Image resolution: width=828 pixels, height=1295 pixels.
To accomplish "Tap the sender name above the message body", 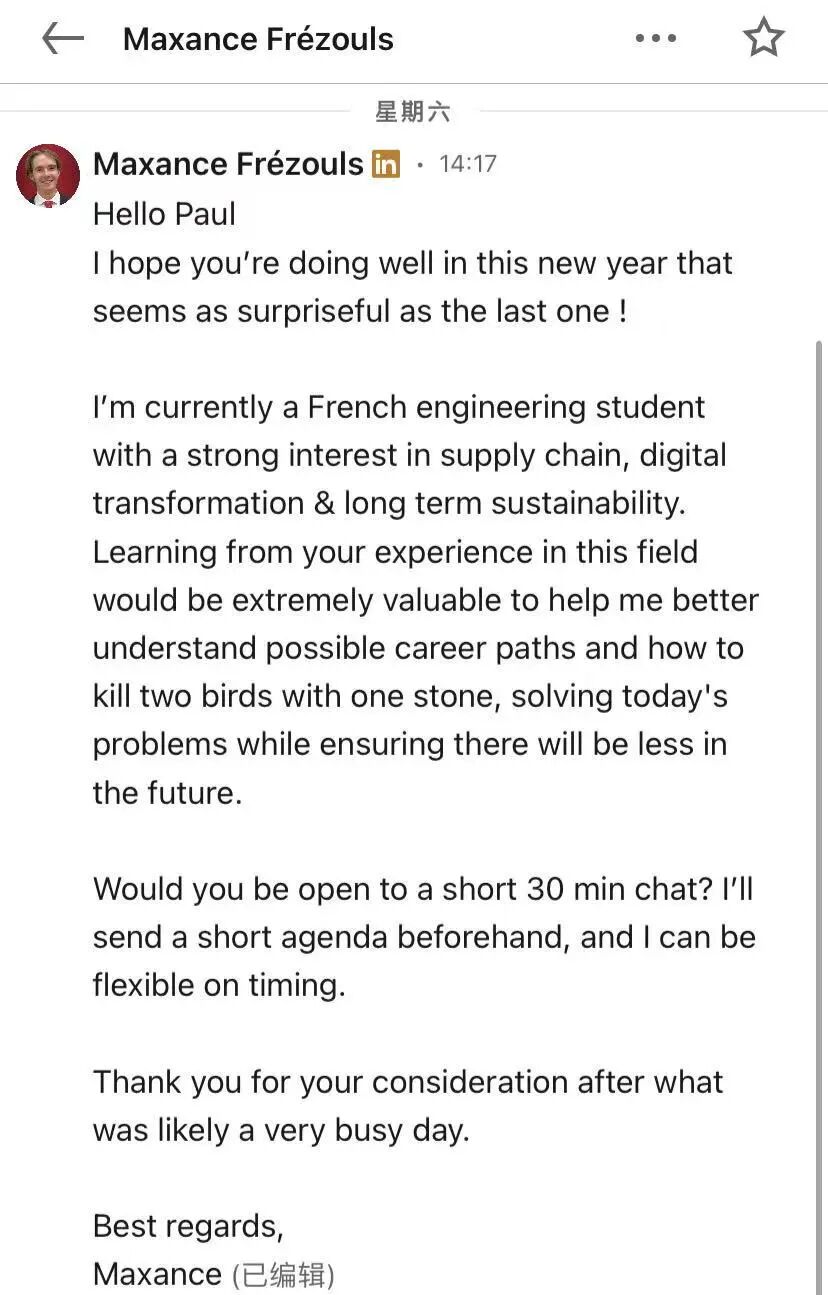I will (x=228, y=164).
